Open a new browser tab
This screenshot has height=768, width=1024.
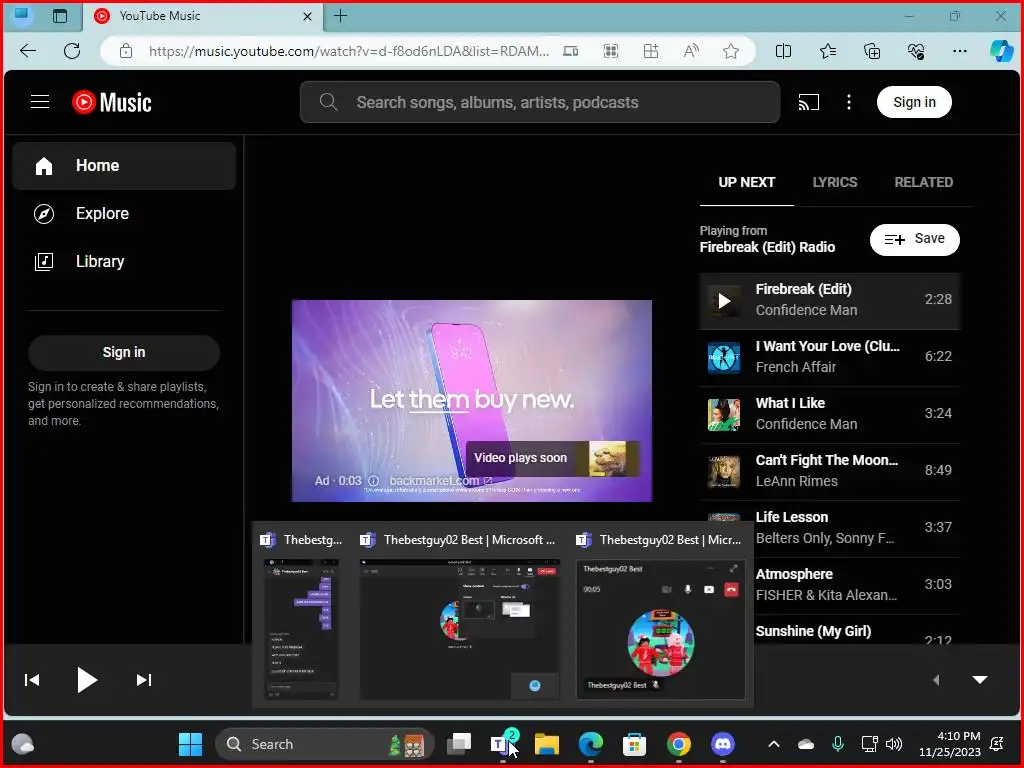tap(340, 16)
